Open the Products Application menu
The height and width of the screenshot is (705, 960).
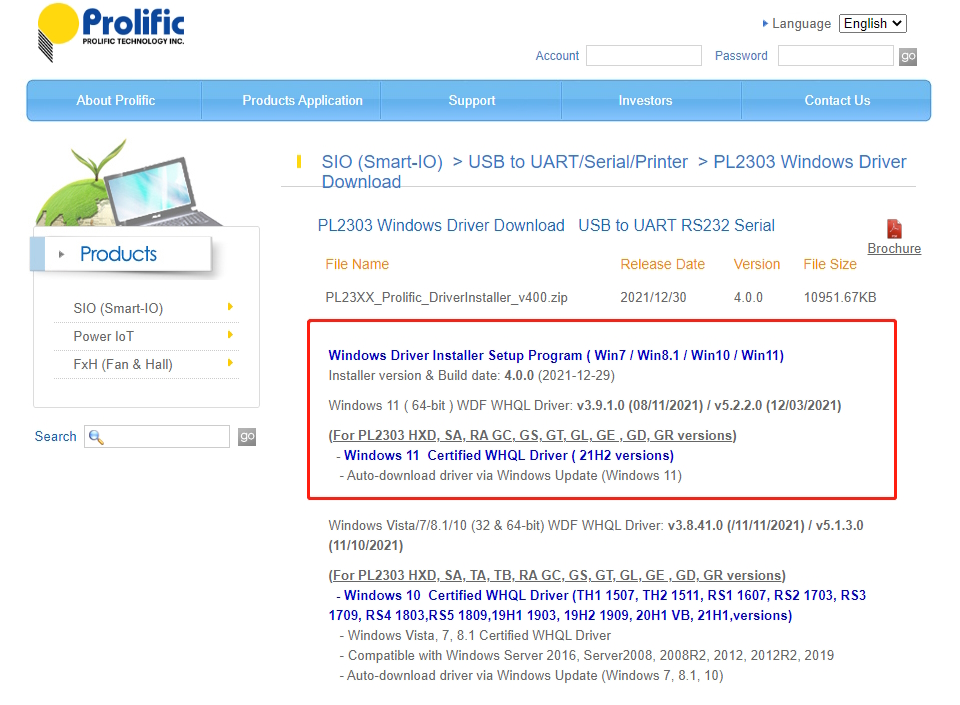pos(302,100)
